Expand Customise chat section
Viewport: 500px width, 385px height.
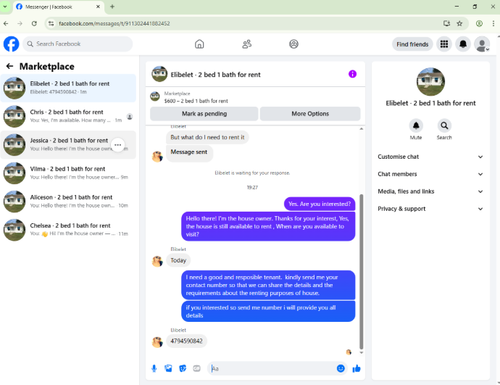pyautogui.click(x=430, y=157)
